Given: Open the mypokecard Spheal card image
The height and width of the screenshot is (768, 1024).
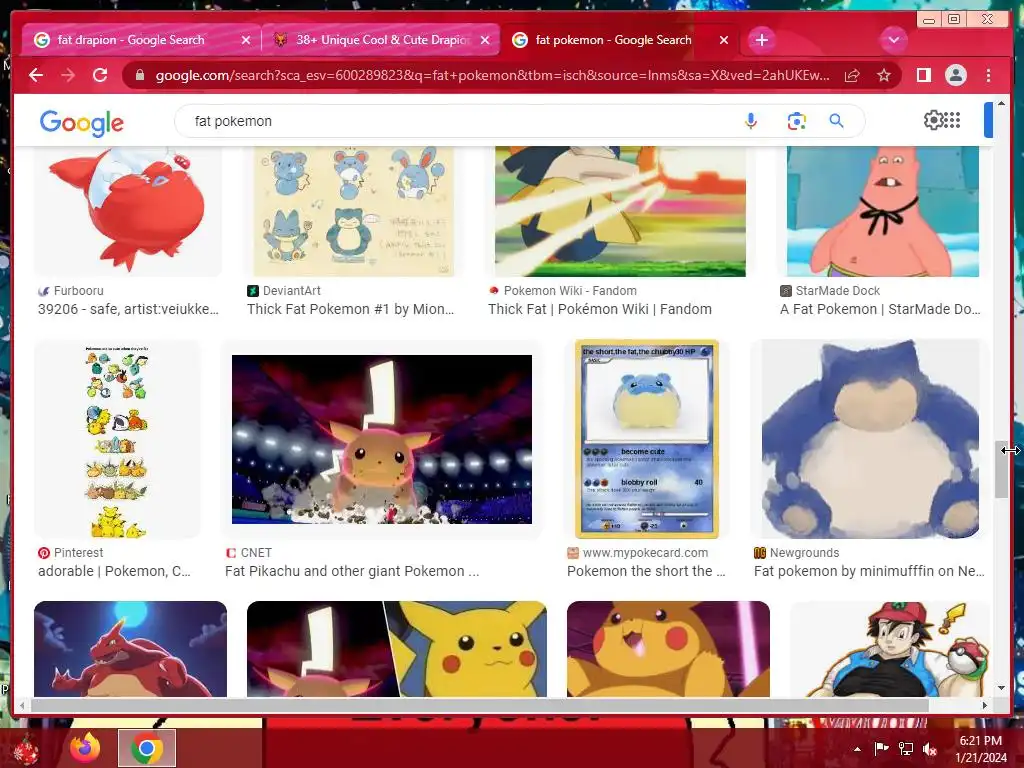Looking at the screenshot, I should click(x=647, y=439).
